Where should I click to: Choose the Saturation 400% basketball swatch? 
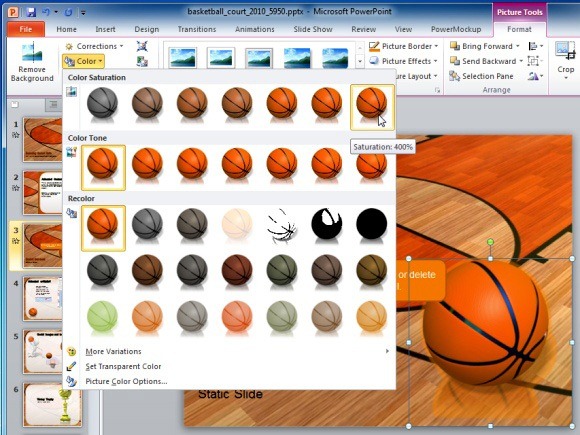pyautogui.click(x=372, y=107)
